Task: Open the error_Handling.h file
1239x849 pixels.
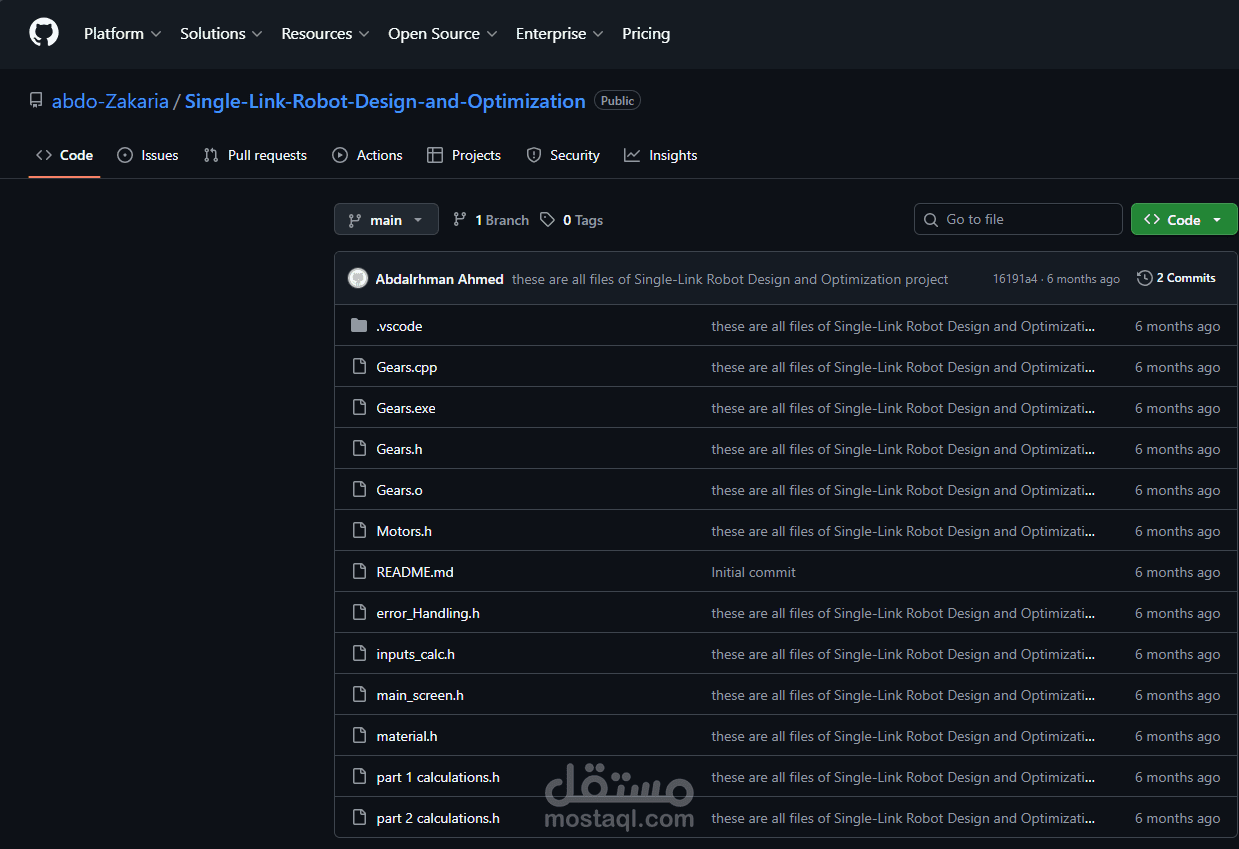Action: click(x=428, y=613)
